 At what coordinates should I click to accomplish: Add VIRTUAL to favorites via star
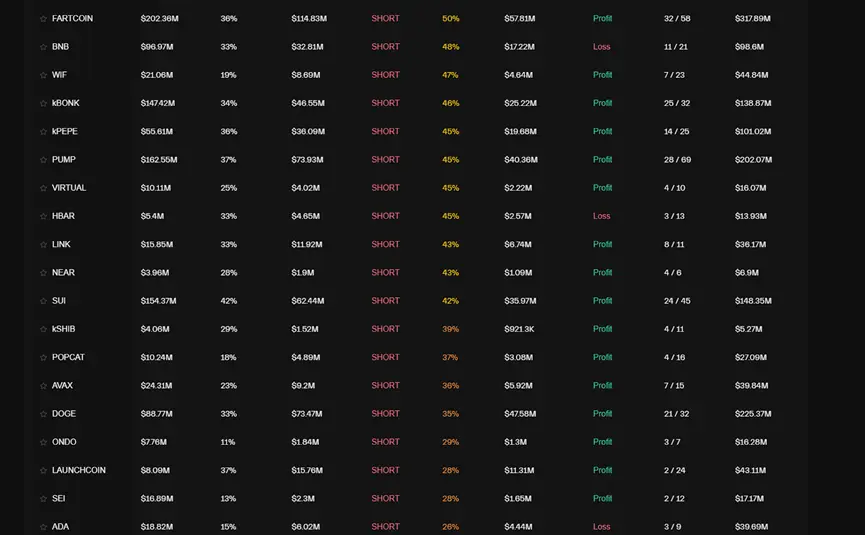[x=43, y=188]
